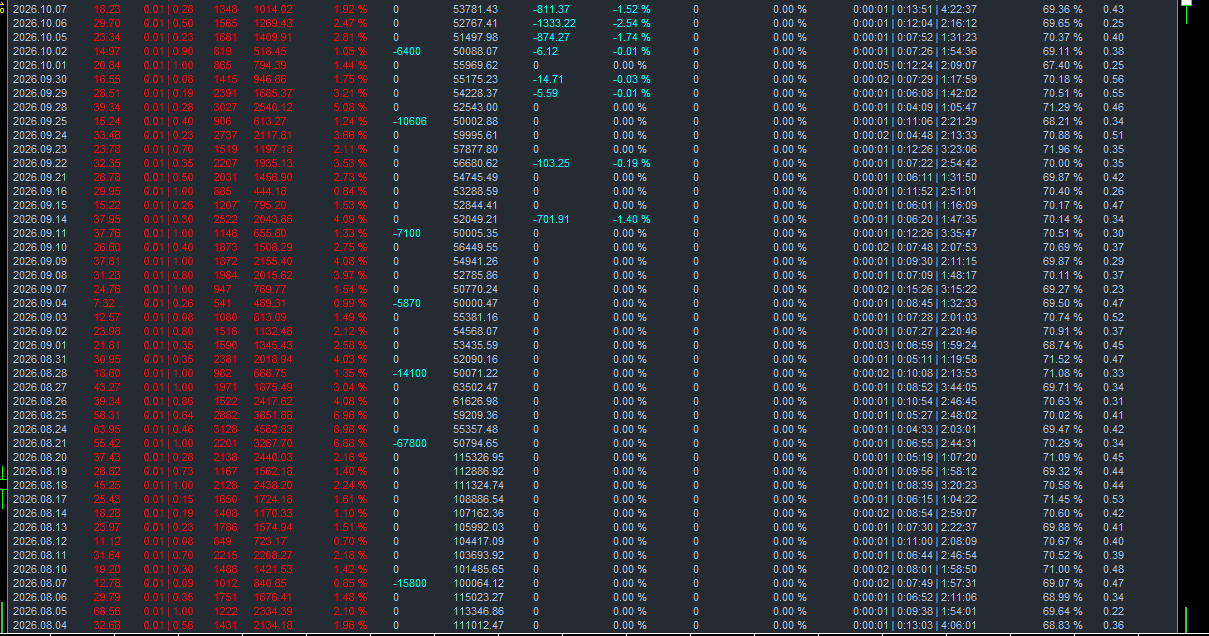Viewport: 1209px width, 636px height.
Task: Click the cyan value -14100
Action: tap(410, 373)
